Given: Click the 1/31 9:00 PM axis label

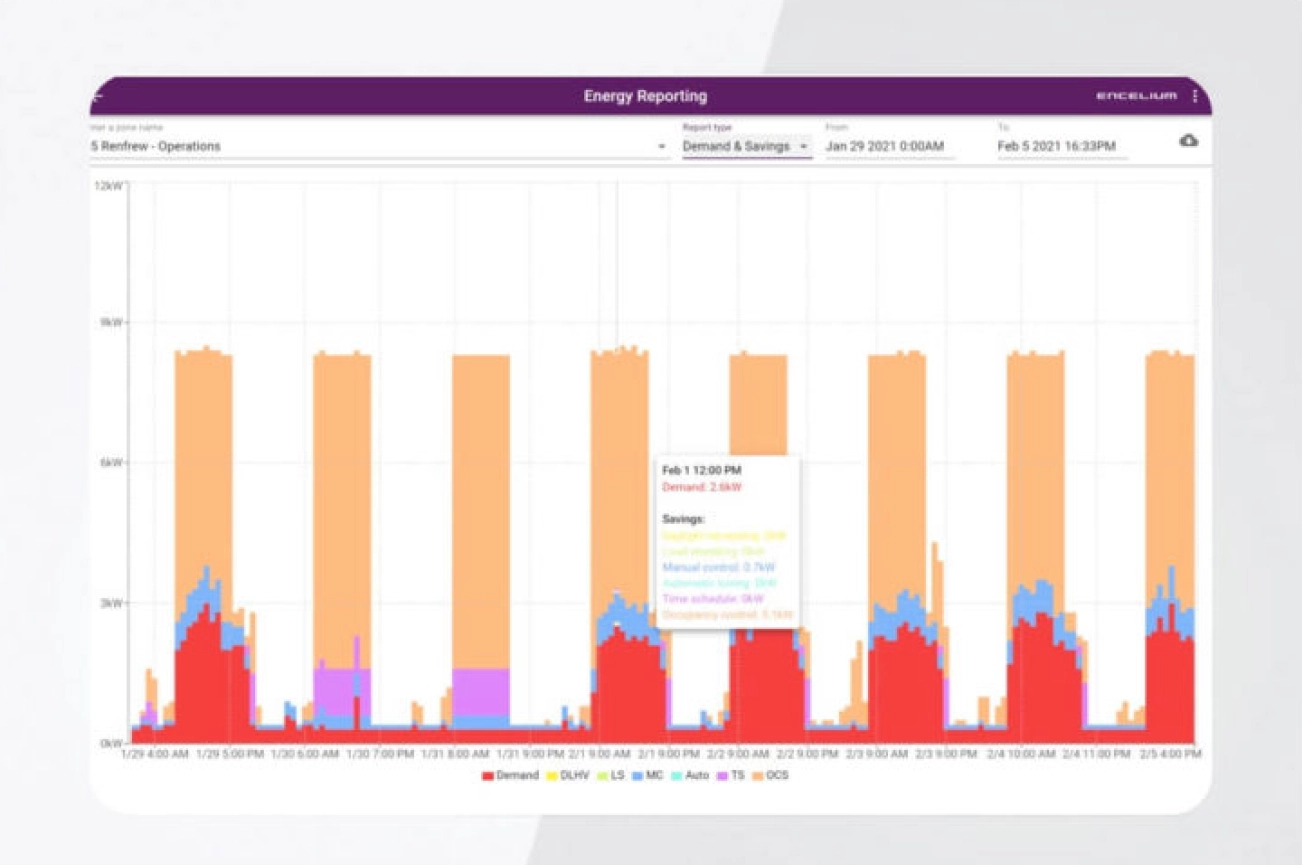Looking at the screenshot, I should [530, 754].
